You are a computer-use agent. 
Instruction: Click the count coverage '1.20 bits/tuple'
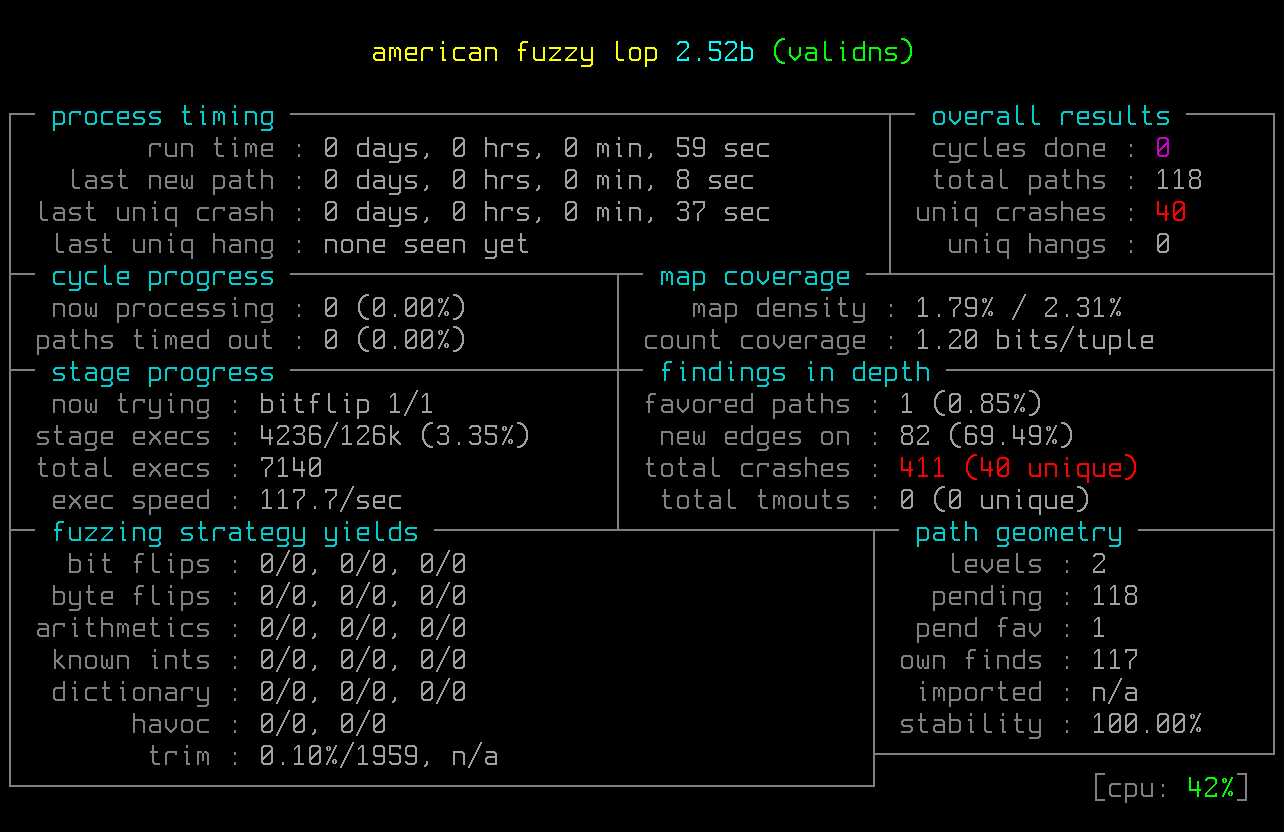[1035, 341]
